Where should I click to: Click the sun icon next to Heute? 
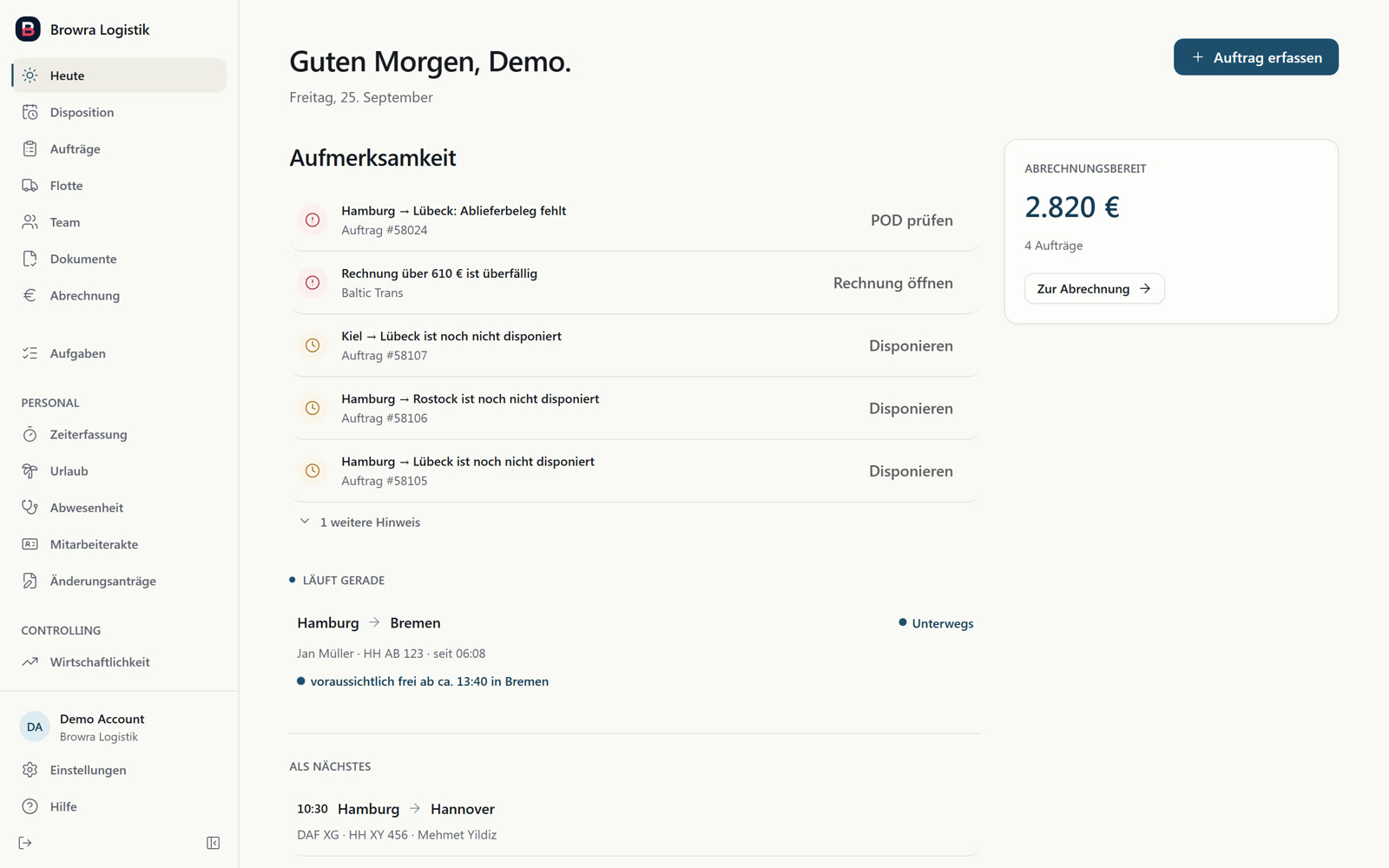point(30,76)
